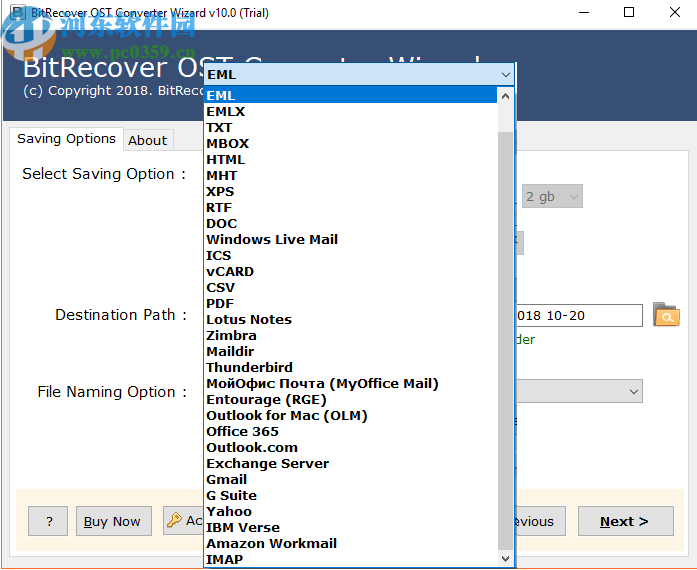Select G Suite in the list

pyautogui.click(x=350, y=495)
